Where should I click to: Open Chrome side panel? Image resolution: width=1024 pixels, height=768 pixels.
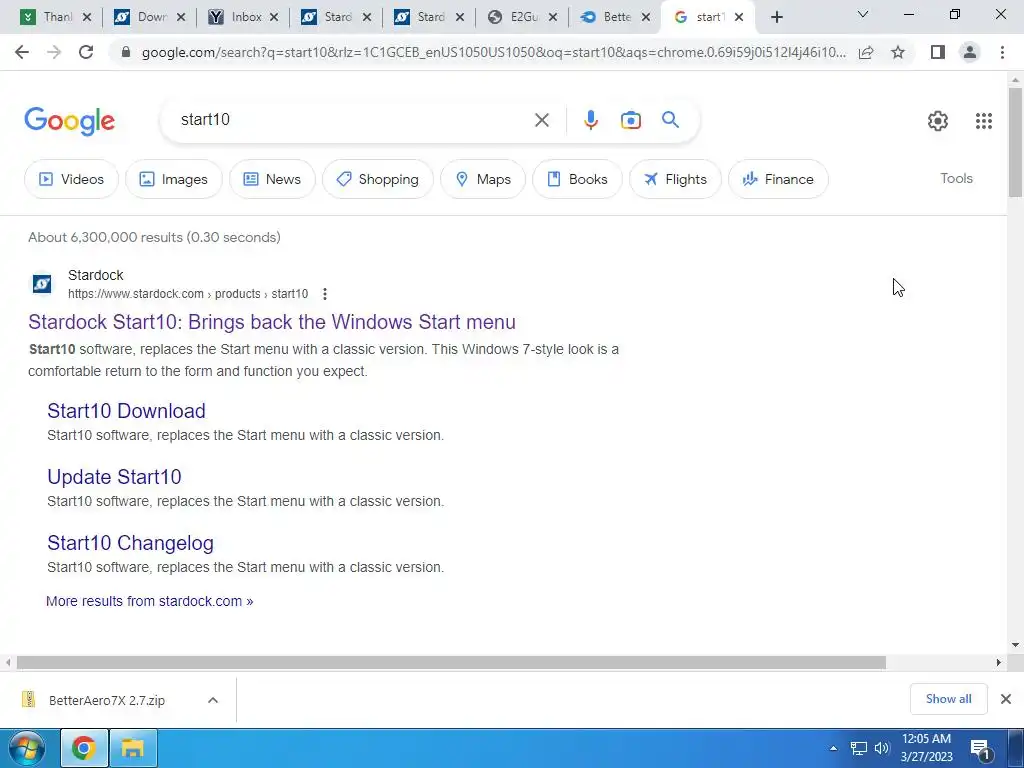938,52
